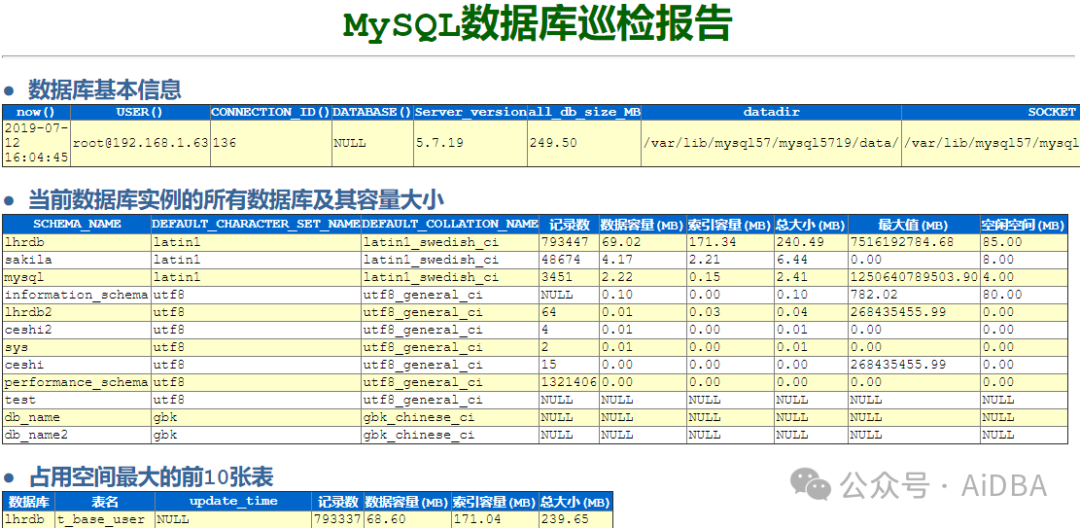Screen dimensions: 1080x528
Task: Select index size value 171.34
Action: pos(730,242)
